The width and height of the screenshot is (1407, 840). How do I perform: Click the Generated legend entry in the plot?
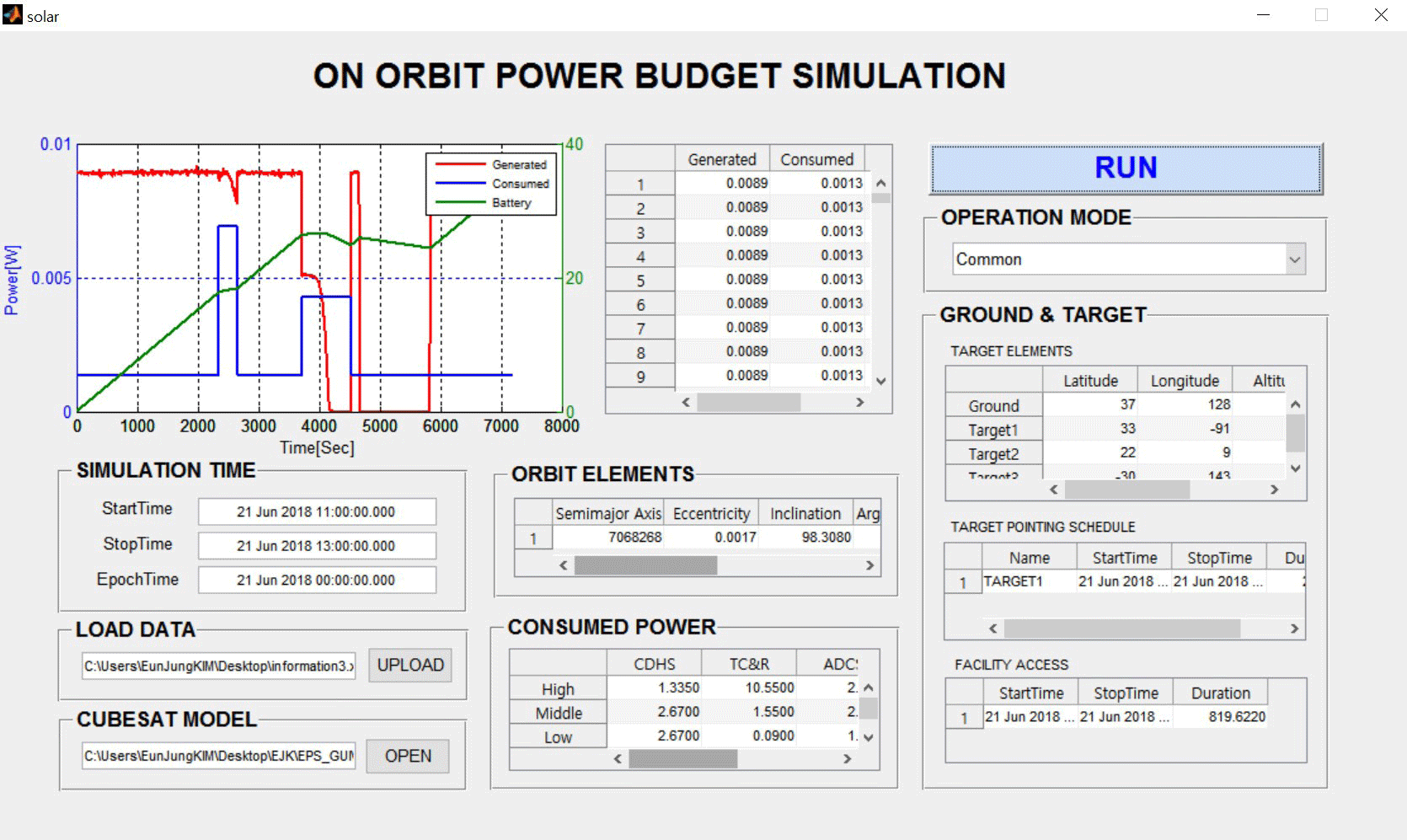pyautogui.click(x=491, y=165)
